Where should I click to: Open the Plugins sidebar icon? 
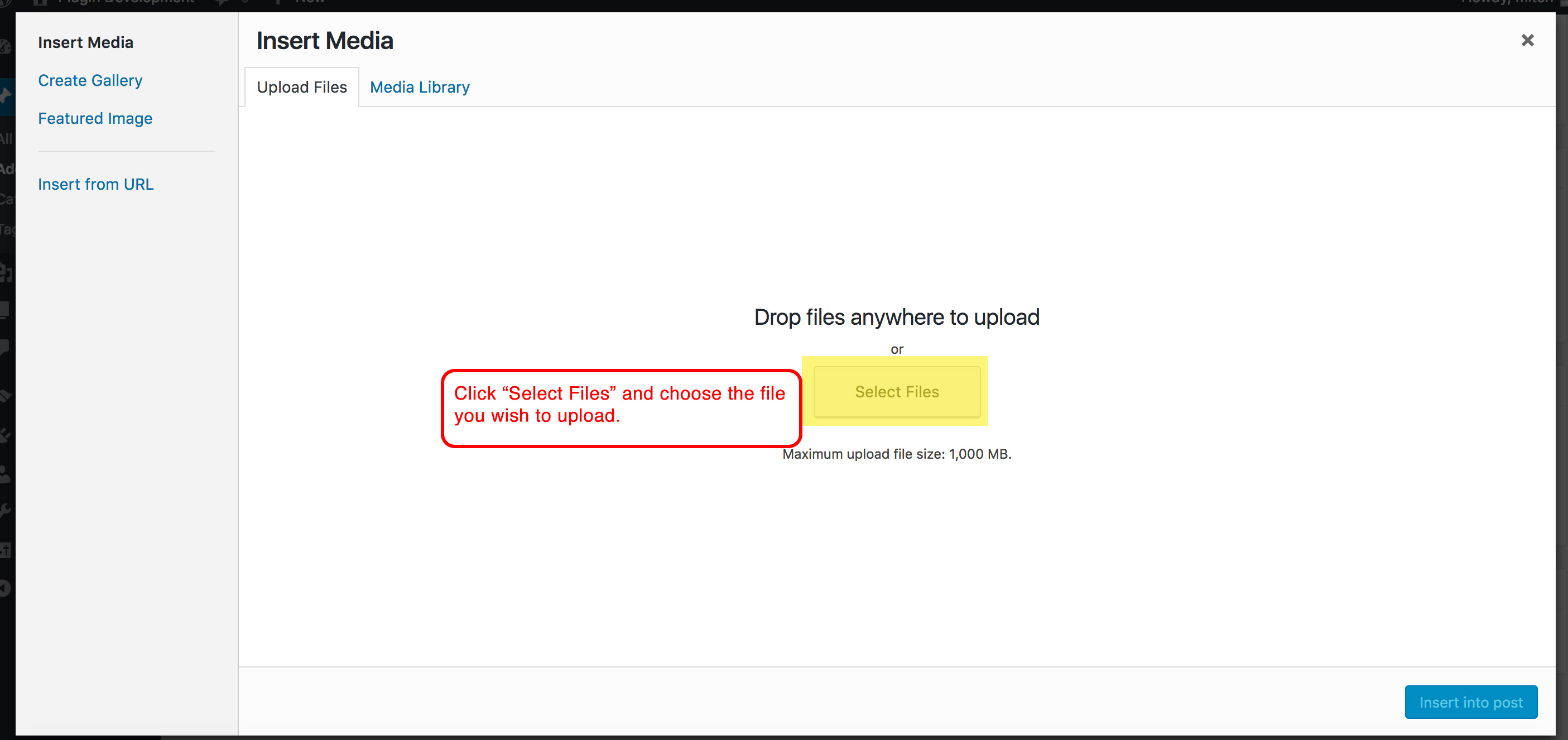(x=6, y=435)
